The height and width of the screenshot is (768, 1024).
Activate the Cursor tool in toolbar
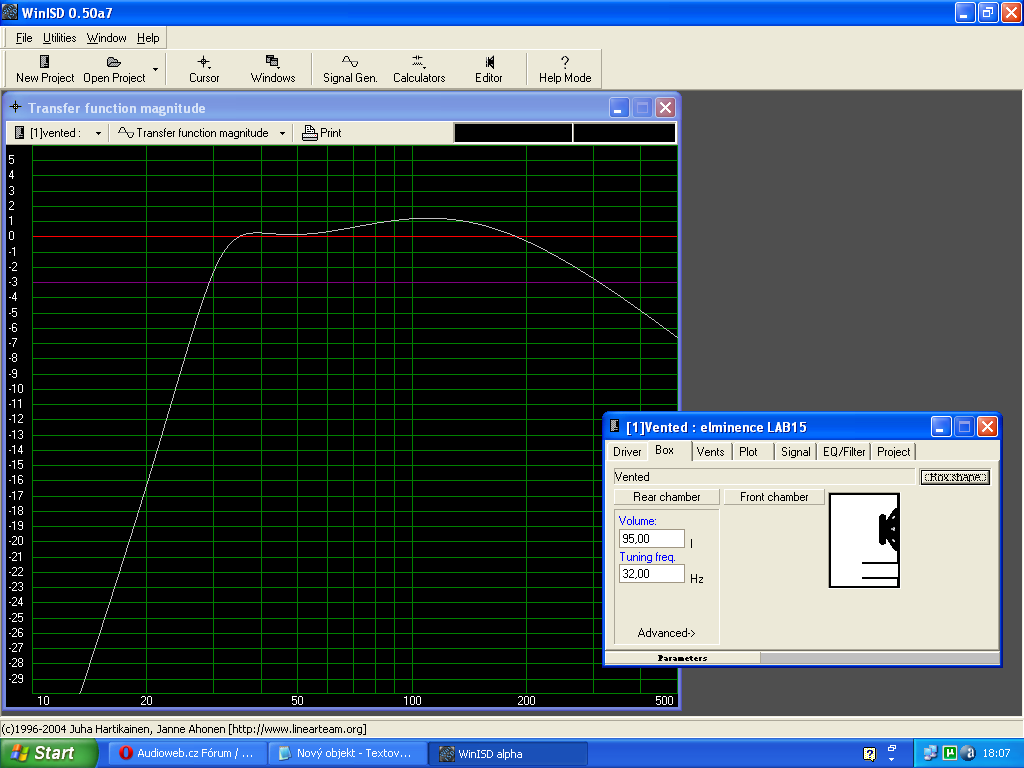[204, 69]
